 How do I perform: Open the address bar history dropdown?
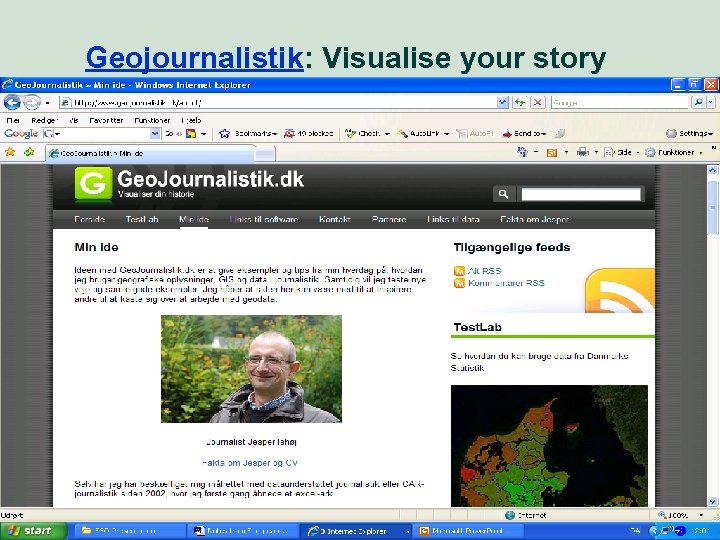pyautogui.click(x=503, y=102)
